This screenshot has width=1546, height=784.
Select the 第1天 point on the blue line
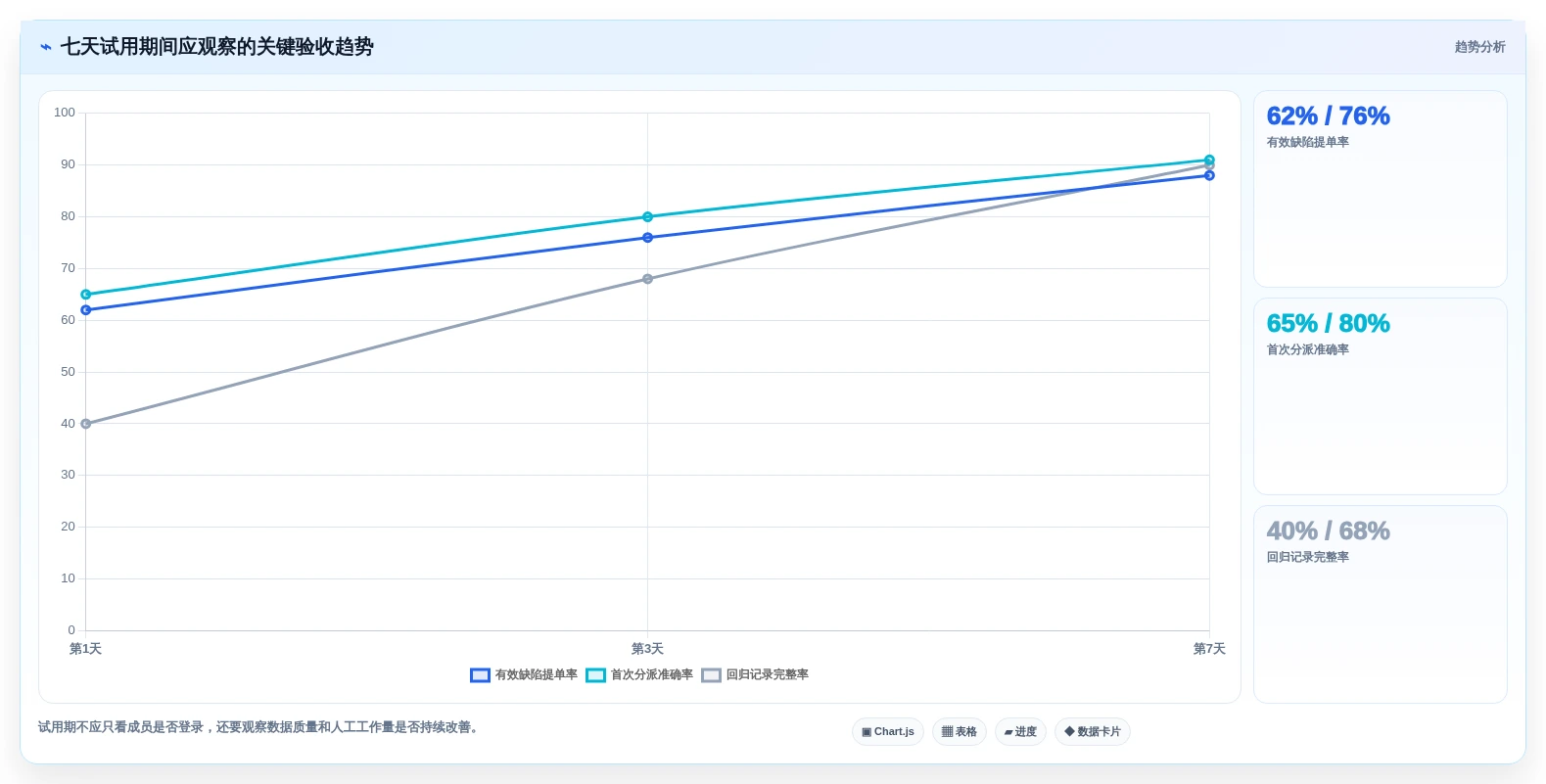[x=85, y=309]
